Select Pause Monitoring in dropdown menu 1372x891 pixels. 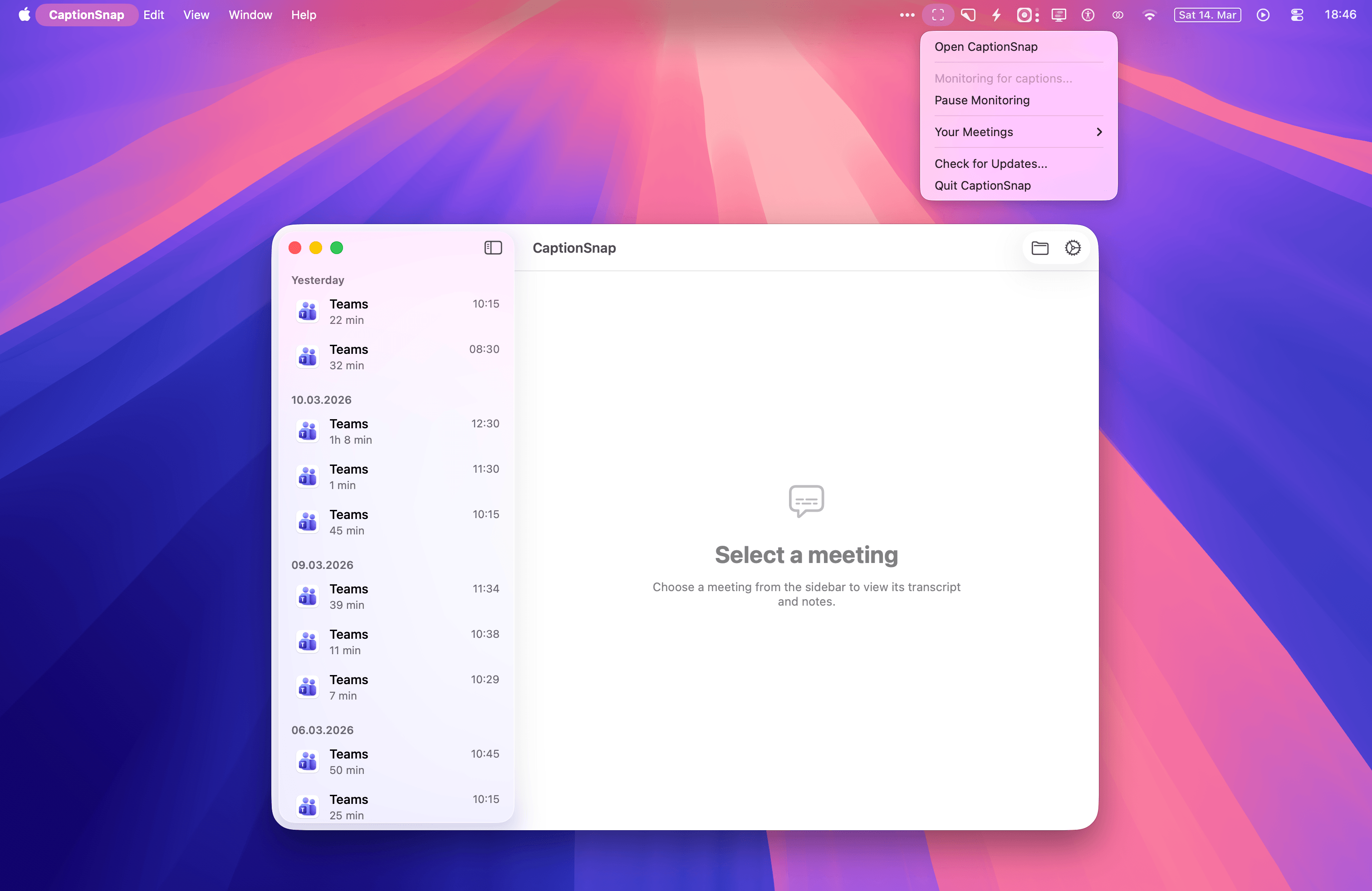coord(982,100)
